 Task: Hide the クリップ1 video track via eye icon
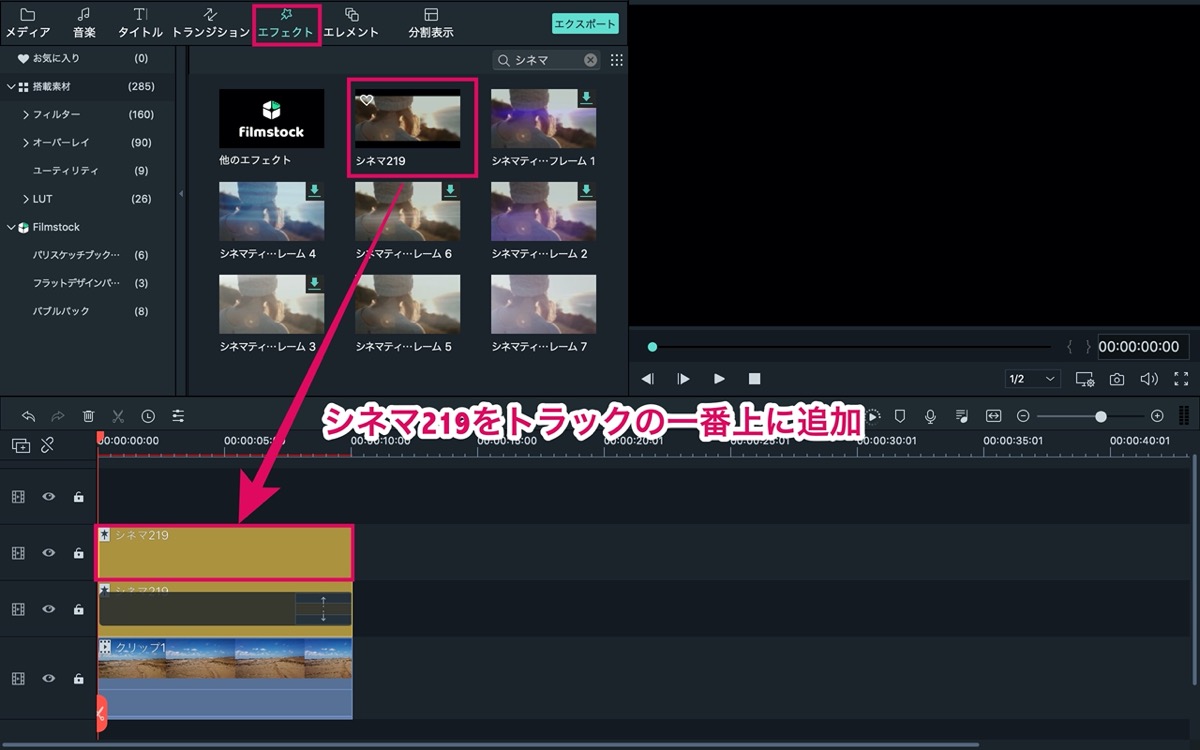48,678
